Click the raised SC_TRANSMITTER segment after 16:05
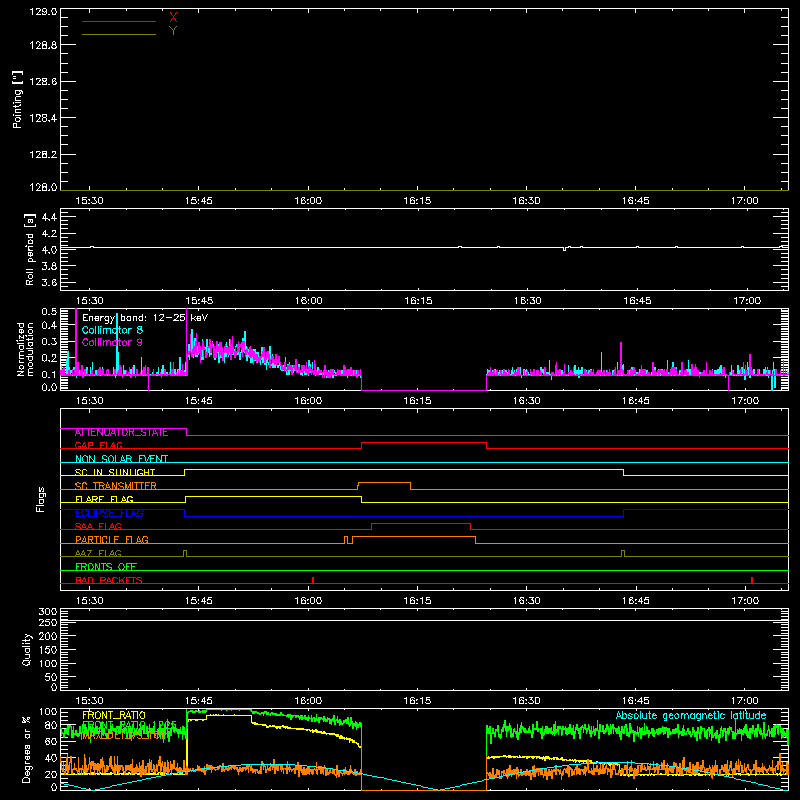This screenshot has height=800, width=800. 384,483
